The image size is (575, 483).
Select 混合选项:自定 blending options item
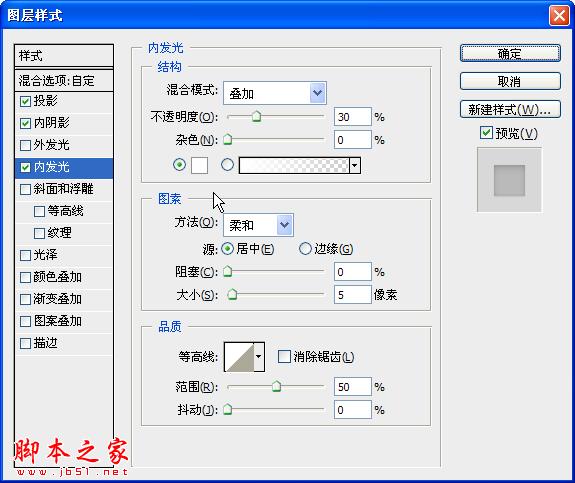tap(64, 80)
